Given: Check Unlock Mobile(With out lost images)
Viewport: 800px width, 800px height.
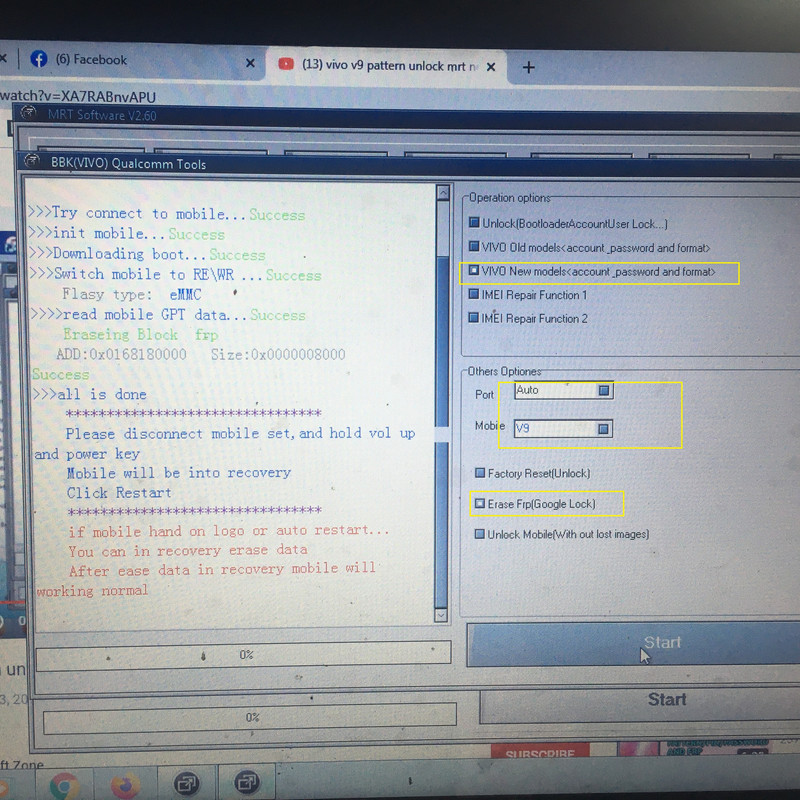Looking at the screenshot, I should point(480,534).
